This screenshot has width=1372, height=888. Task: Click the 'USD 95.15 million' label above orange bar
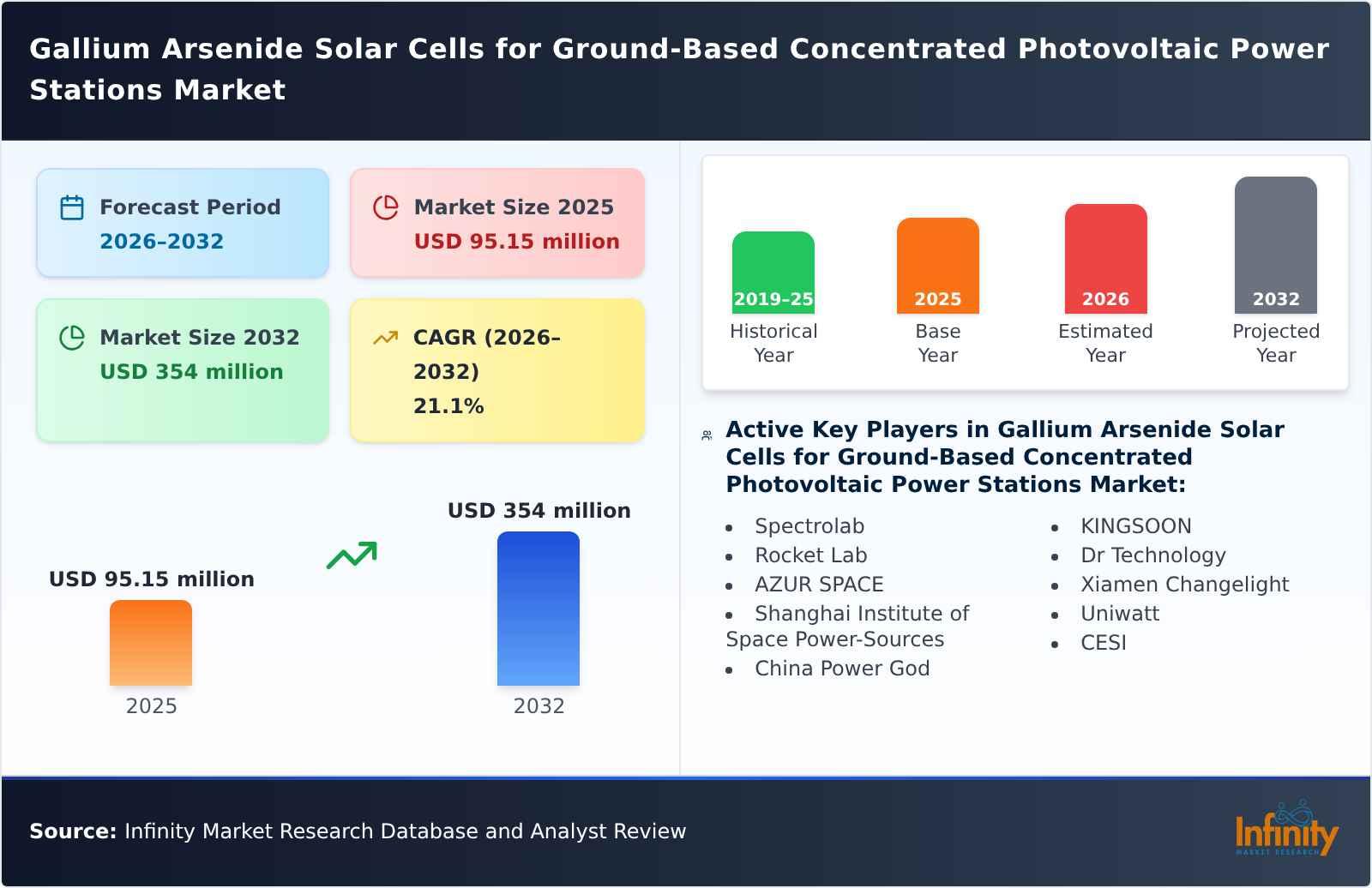tap(152, 579)
